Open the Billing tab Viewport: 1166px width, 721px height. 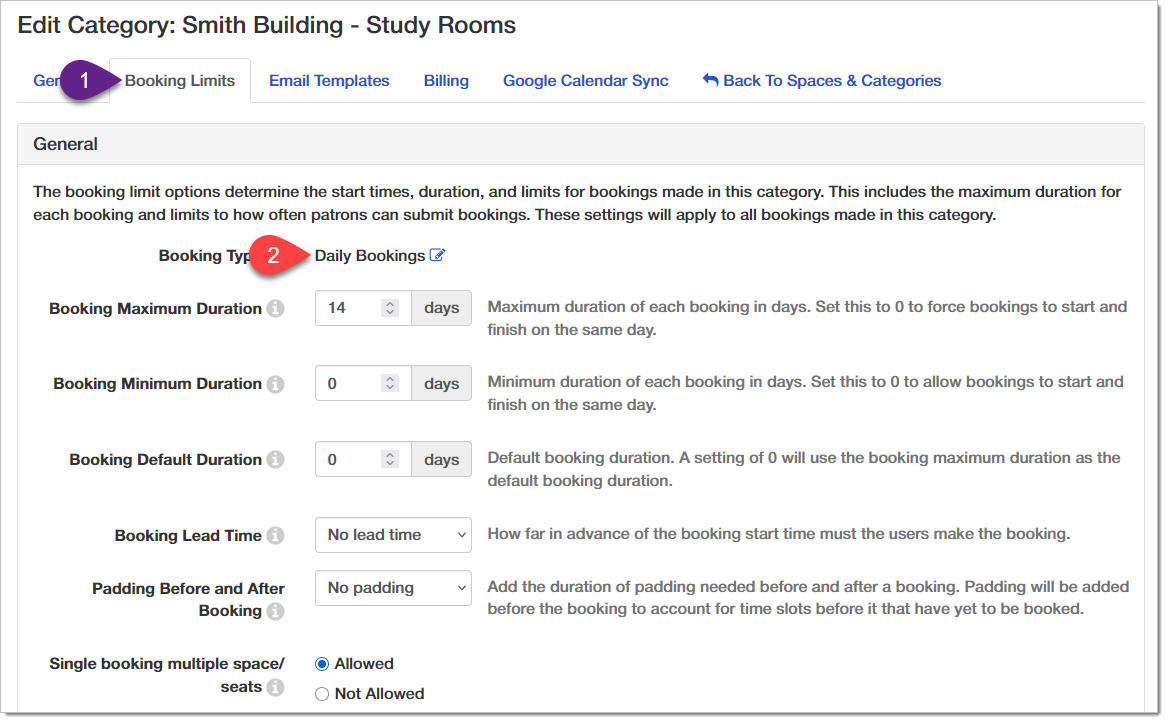click(x=446, y=81)
